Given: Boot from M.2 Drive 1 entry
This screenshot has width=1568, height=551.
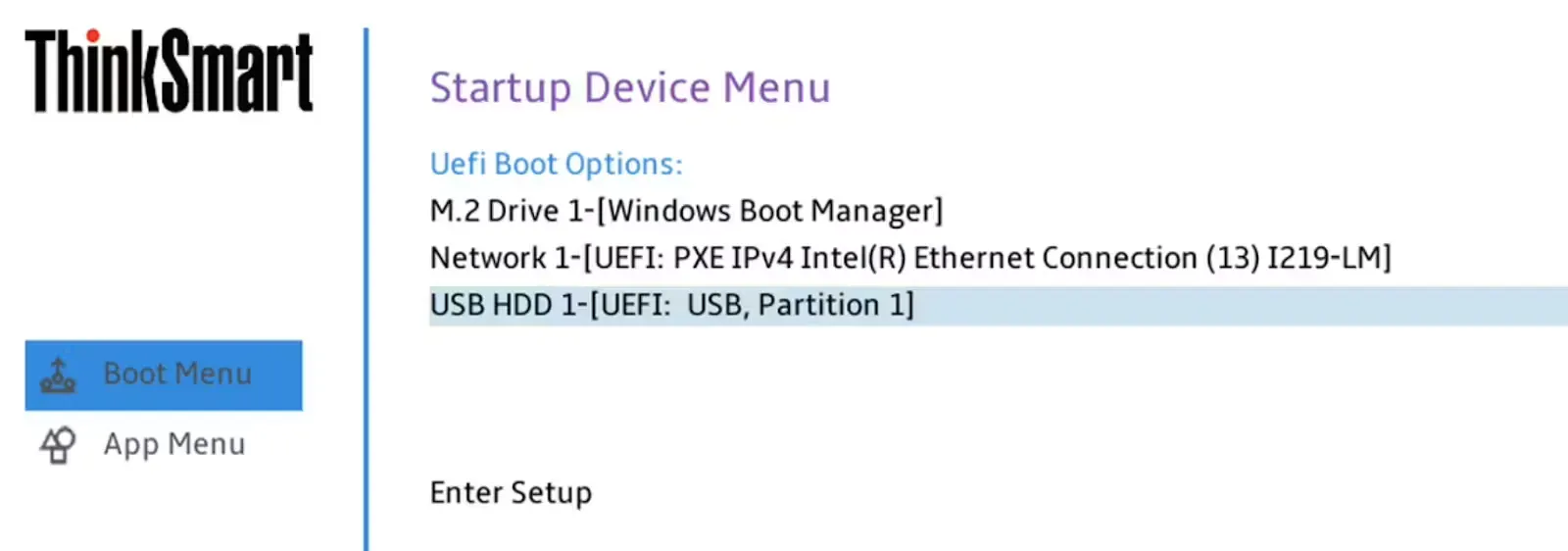Looking at the screenshot, I should click(686, 211).
